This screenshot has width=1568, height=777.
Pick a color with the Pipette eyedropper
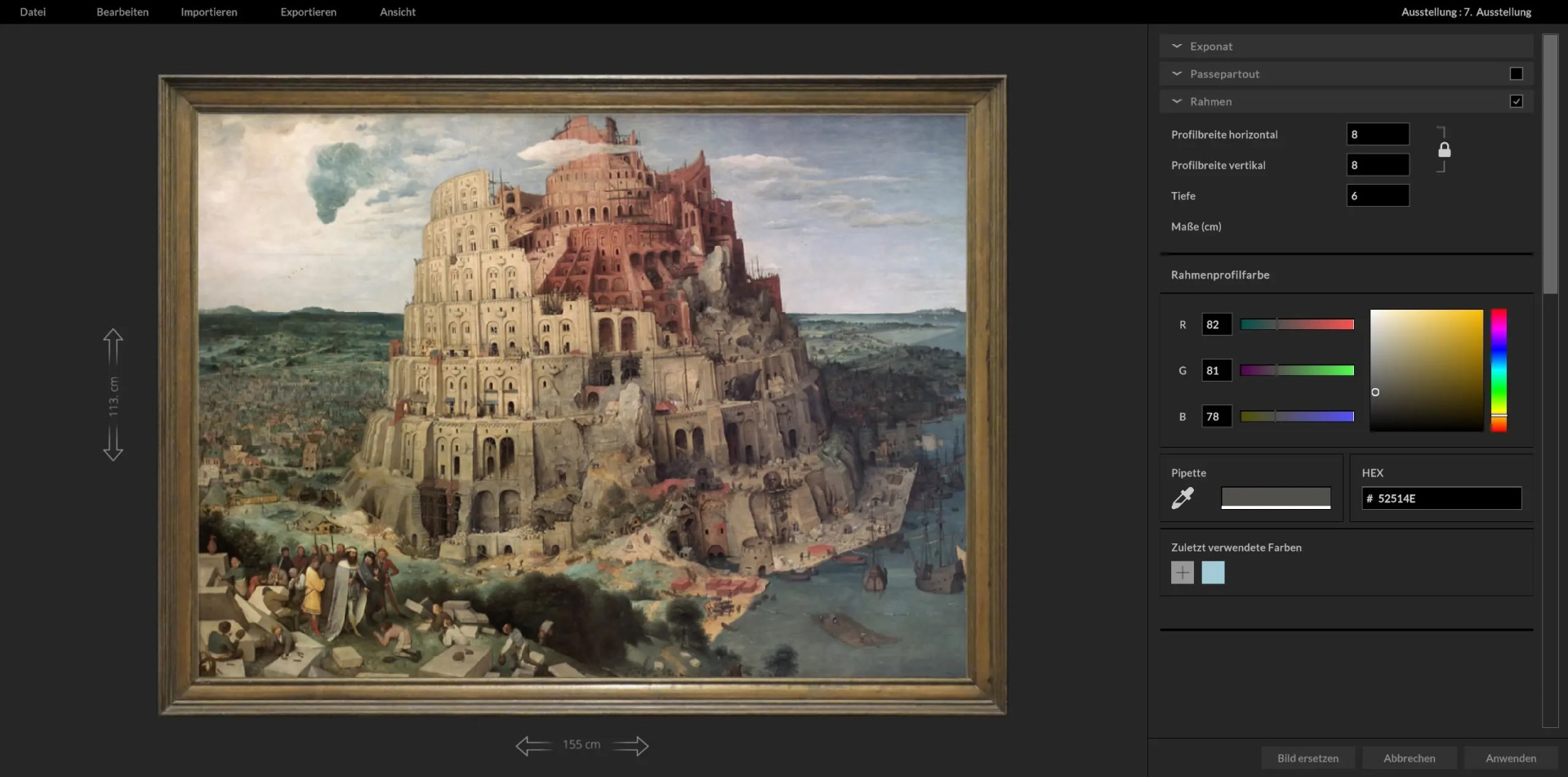pos(1183,497)
